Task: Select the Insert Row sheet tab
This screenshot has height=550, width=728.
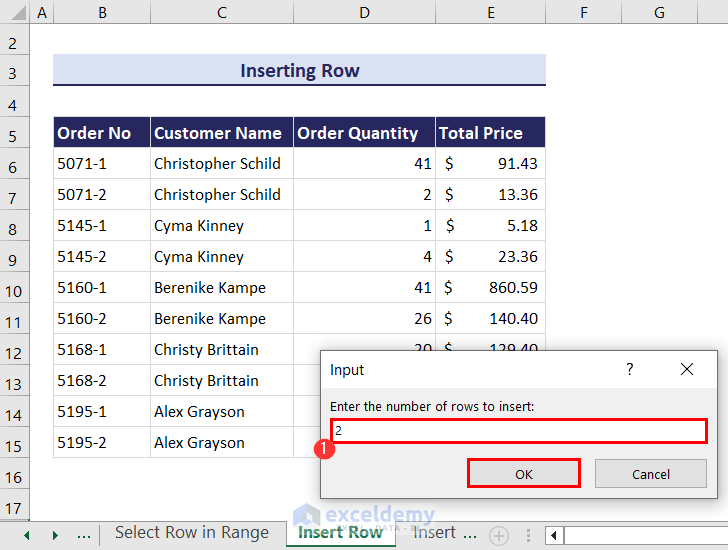Action: pyautogui.click(x=340, y=533)
